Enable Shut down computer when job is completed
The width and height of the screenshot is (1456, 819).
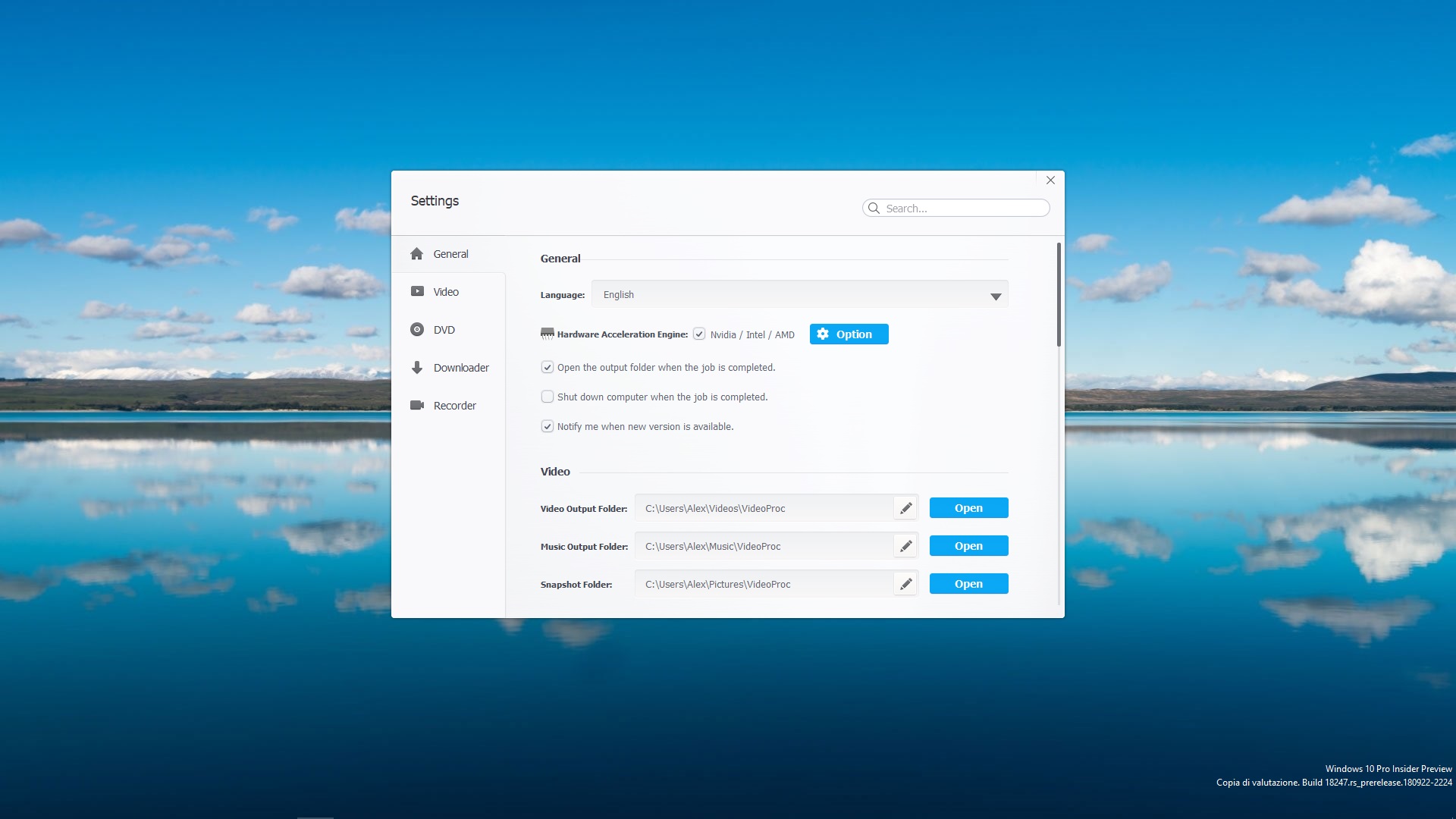point(548,397)
